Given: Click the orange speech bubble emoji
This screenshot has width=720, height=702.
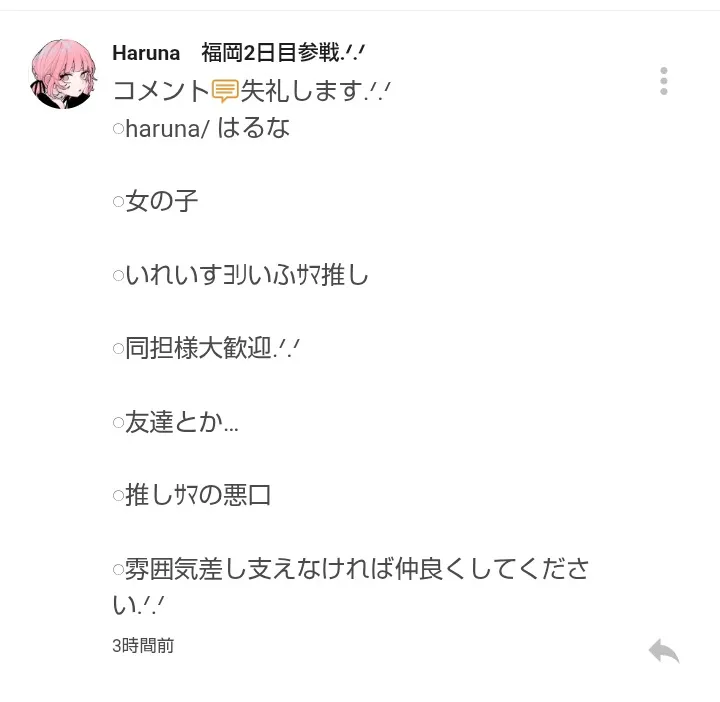Looking at the screenshot, I should coord(225,90).
